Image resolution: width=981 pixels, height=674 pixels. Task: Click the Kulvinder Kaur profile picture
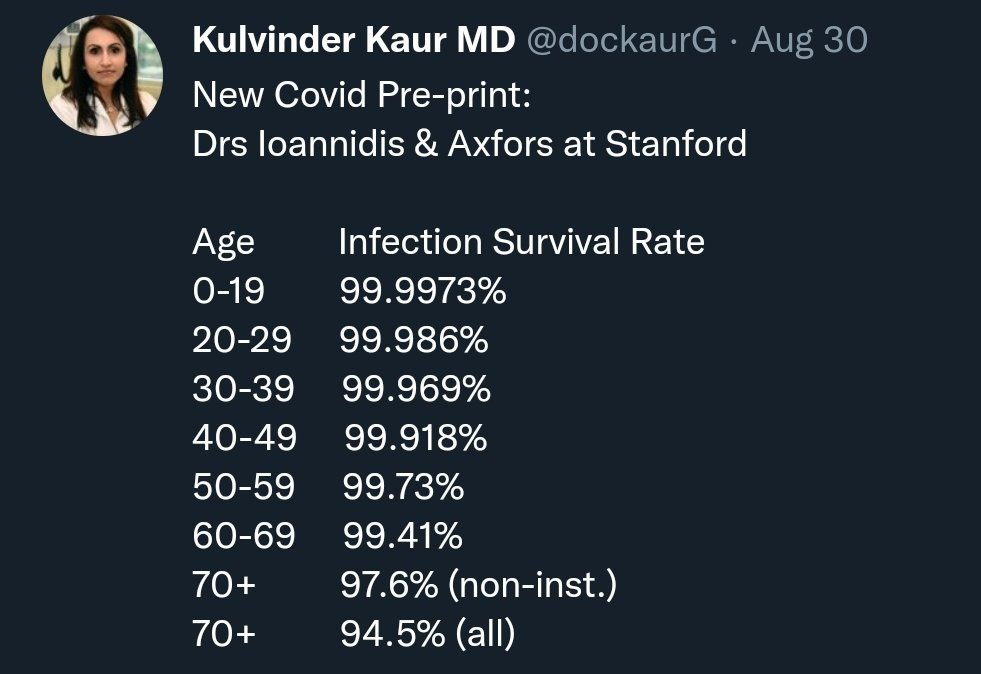pyautogui.click(x=101, y=75)
